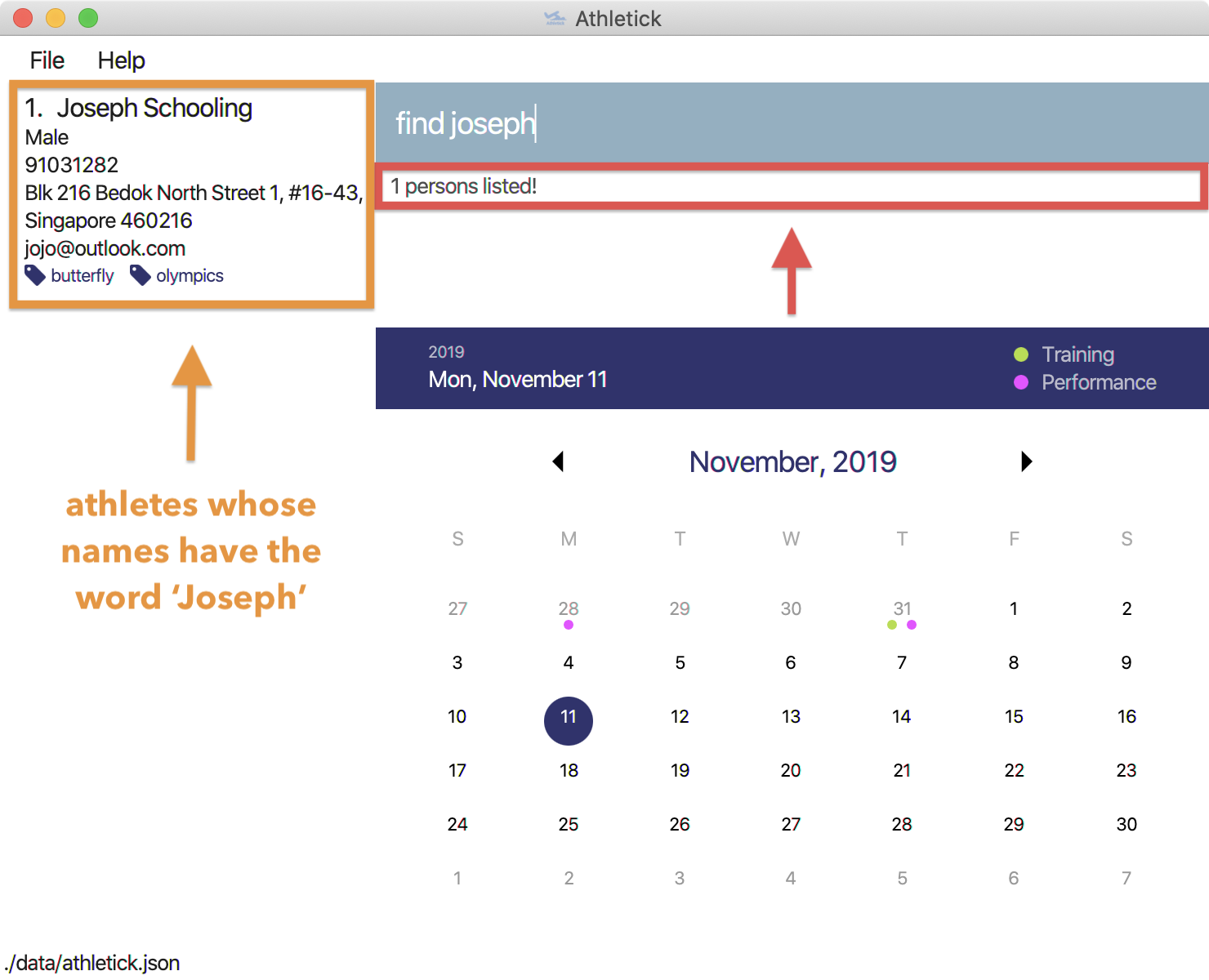1209x980 pixels.
Task: Click the '1 persons listed!' result display
Action: coord(792,186)
